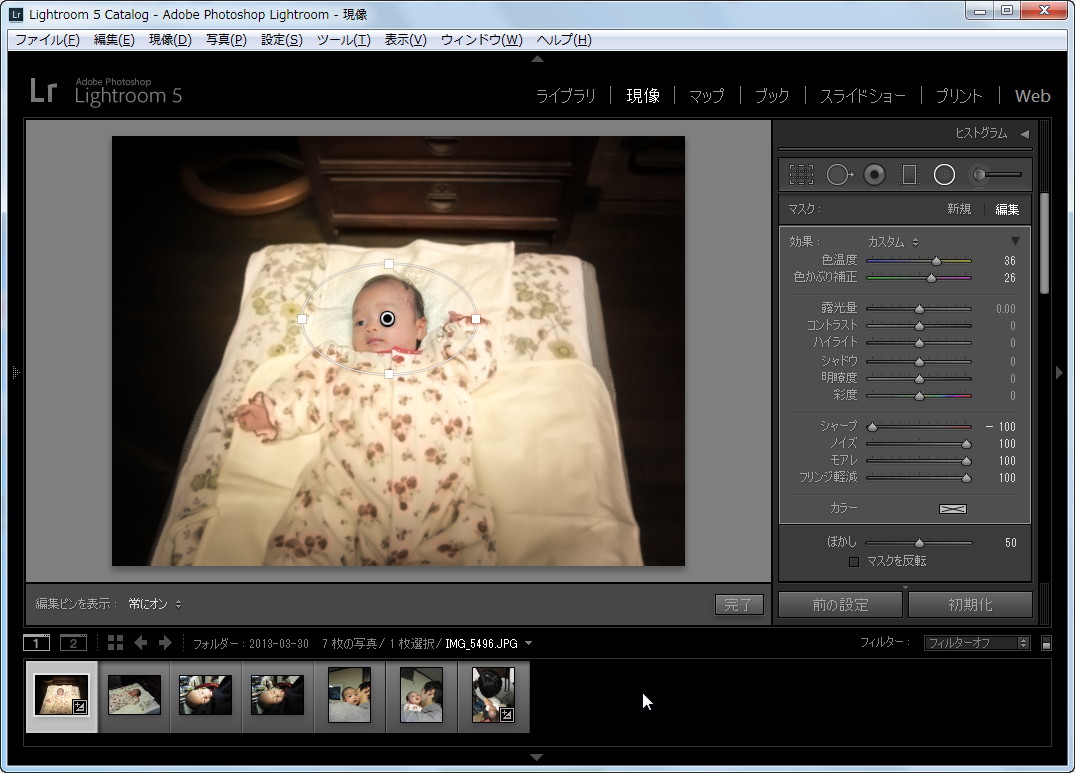The width and height of the screenshot is (1075, 773).
Task: Select the Radial Filter tool
Action: [x=944, y=175]
